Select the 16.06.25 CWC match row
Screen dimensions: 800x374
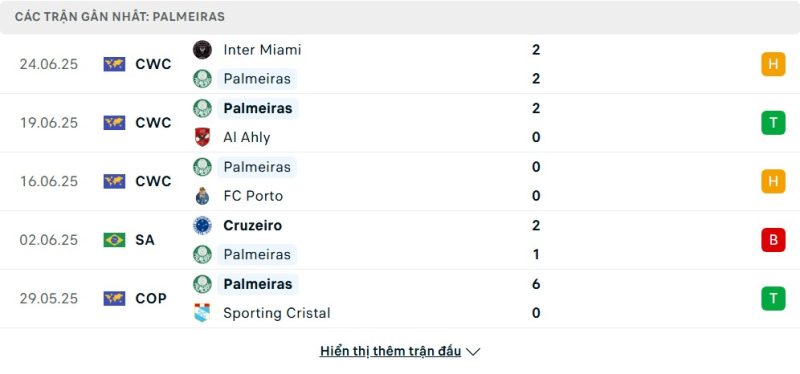click(x=400, y=182)
